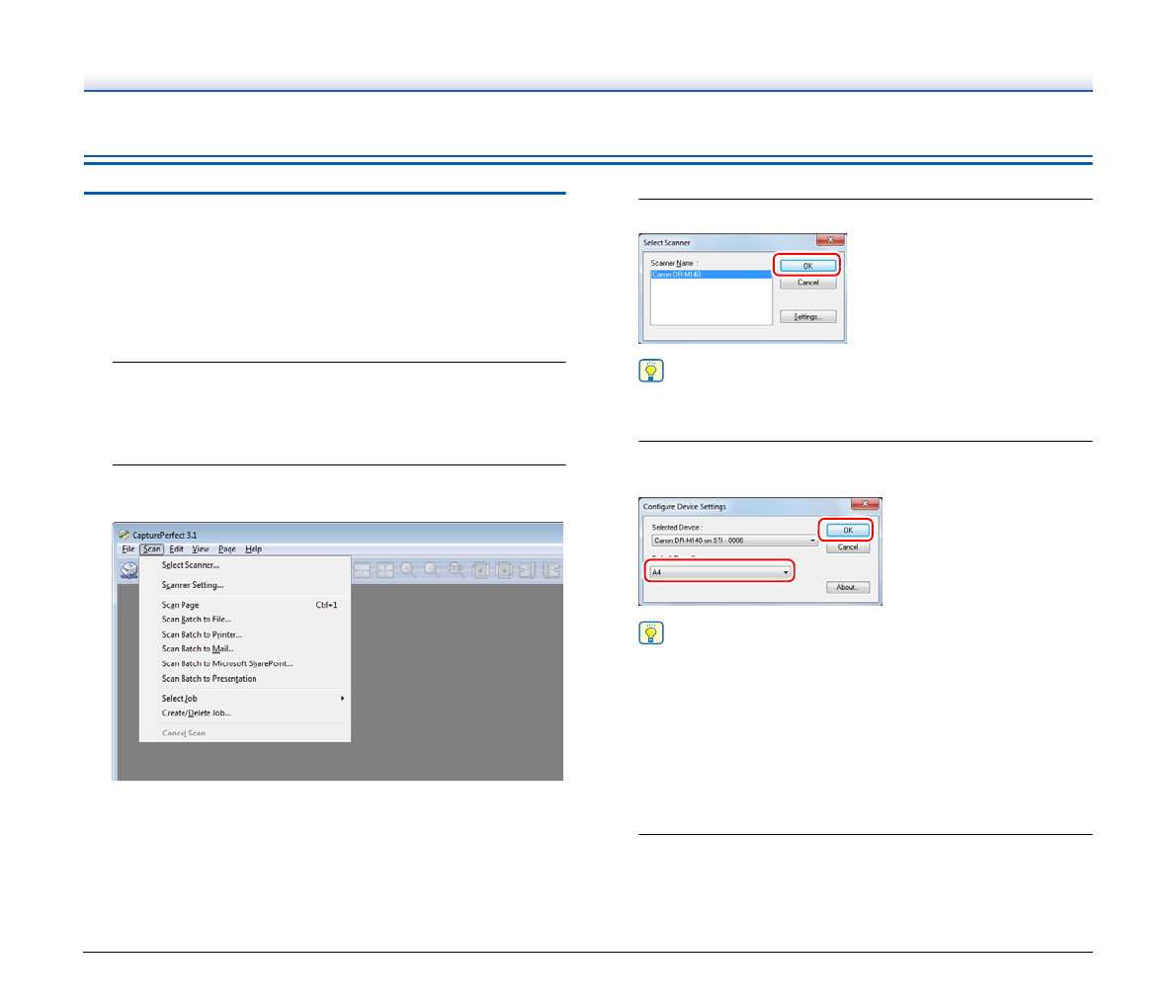Choose Scan Batch to File... menu entry

coord(197,620)
